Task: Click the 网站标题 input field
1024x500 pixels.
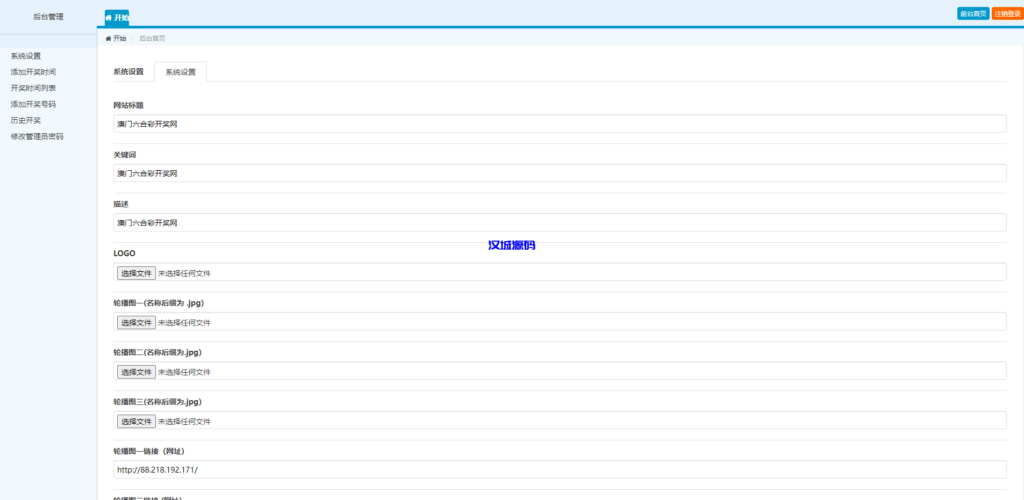Action: click(x=559, y=124)
